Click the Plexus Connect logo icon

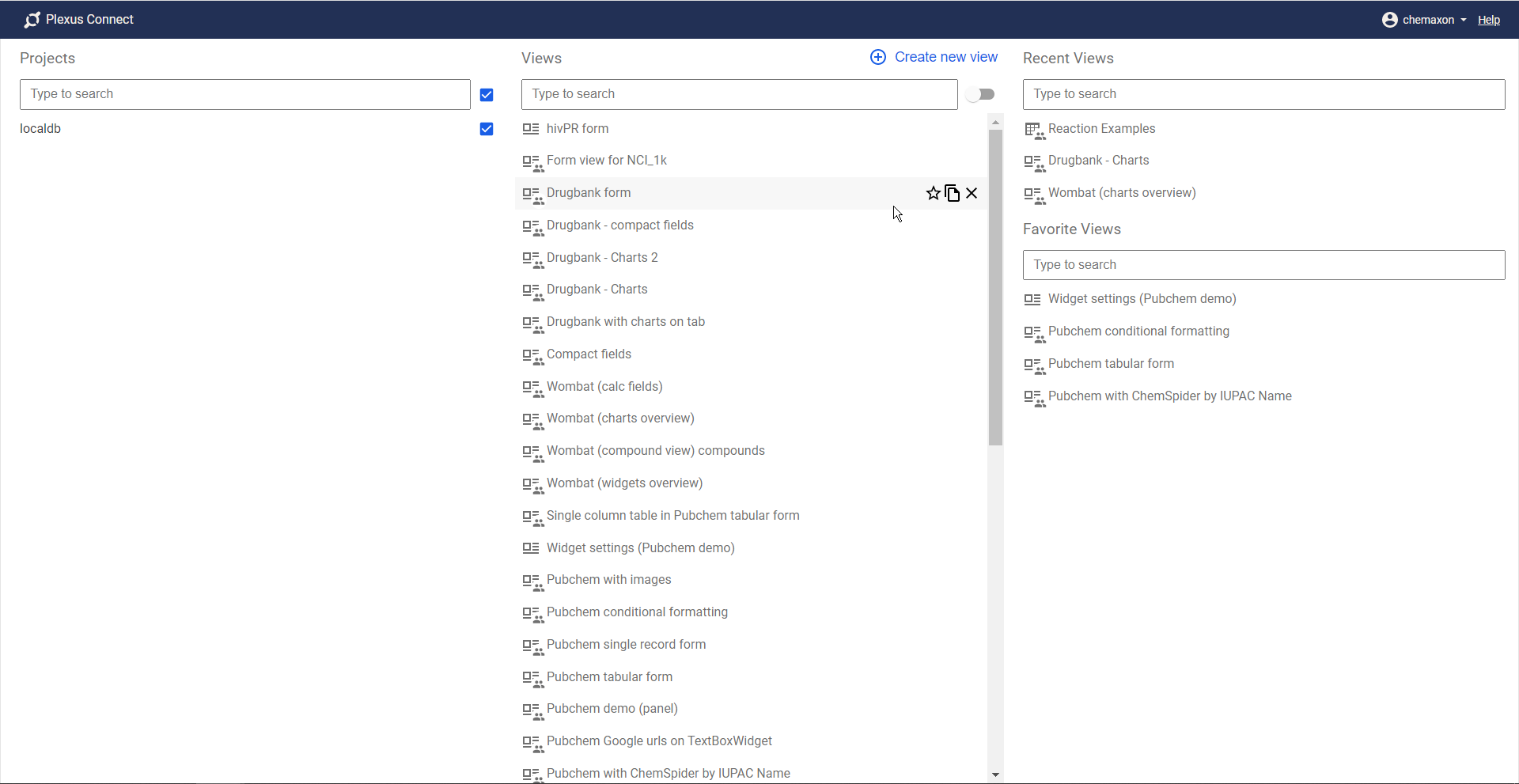(x=32, y=20)
